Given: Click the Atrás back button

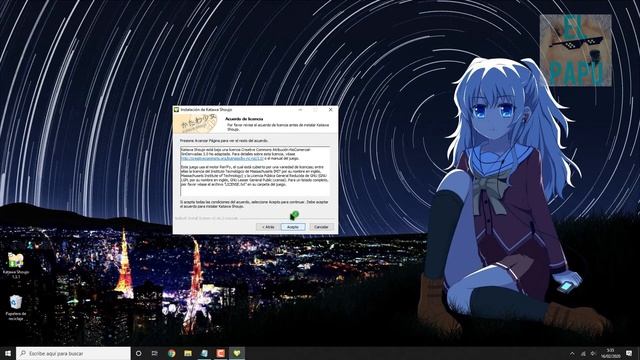Looking at the screenshot, I should click(268, 227).
